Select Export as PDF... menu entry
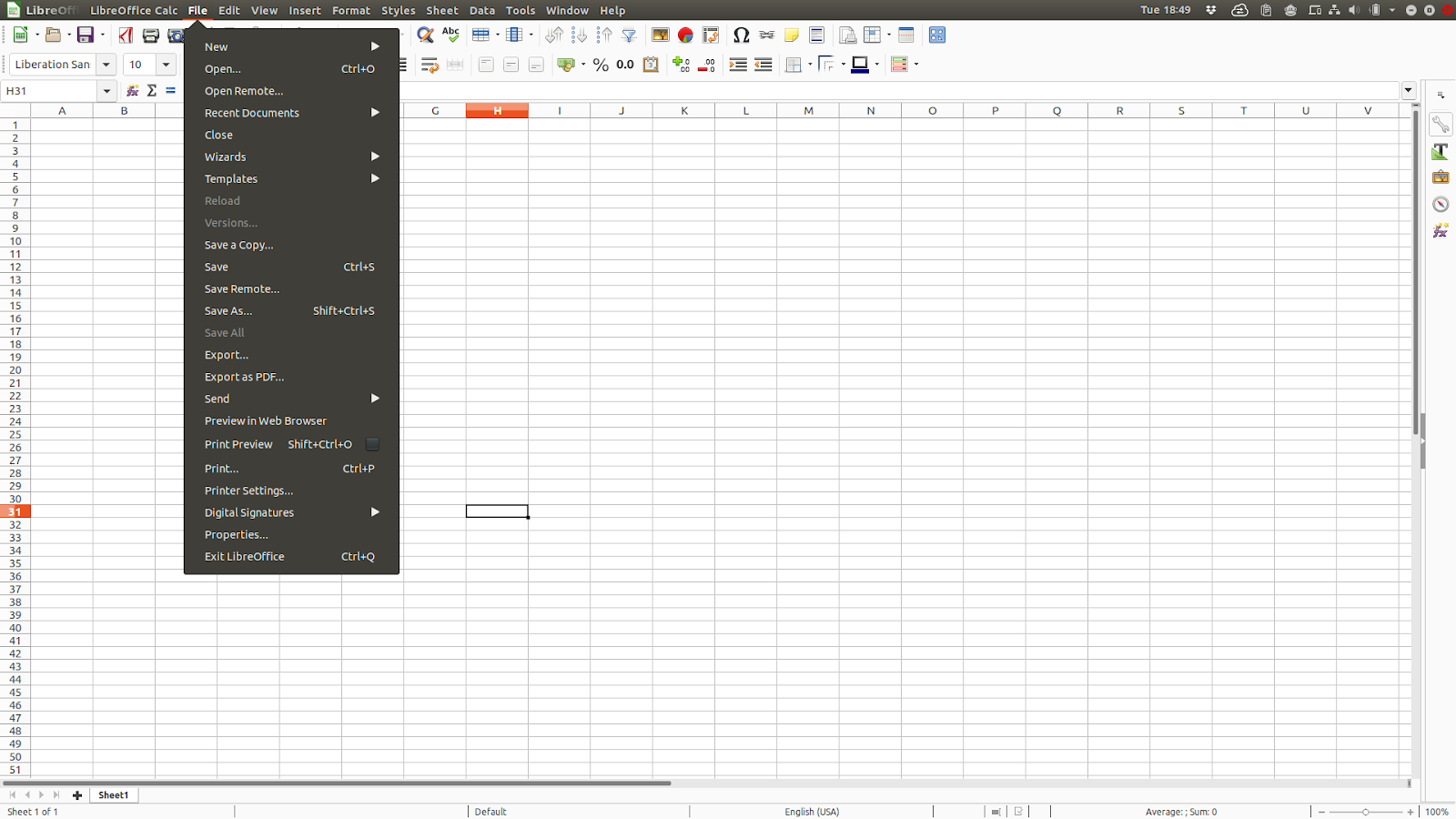Image resolution: width=1456 pixels, height=819 pixels. tap(291, 377)
